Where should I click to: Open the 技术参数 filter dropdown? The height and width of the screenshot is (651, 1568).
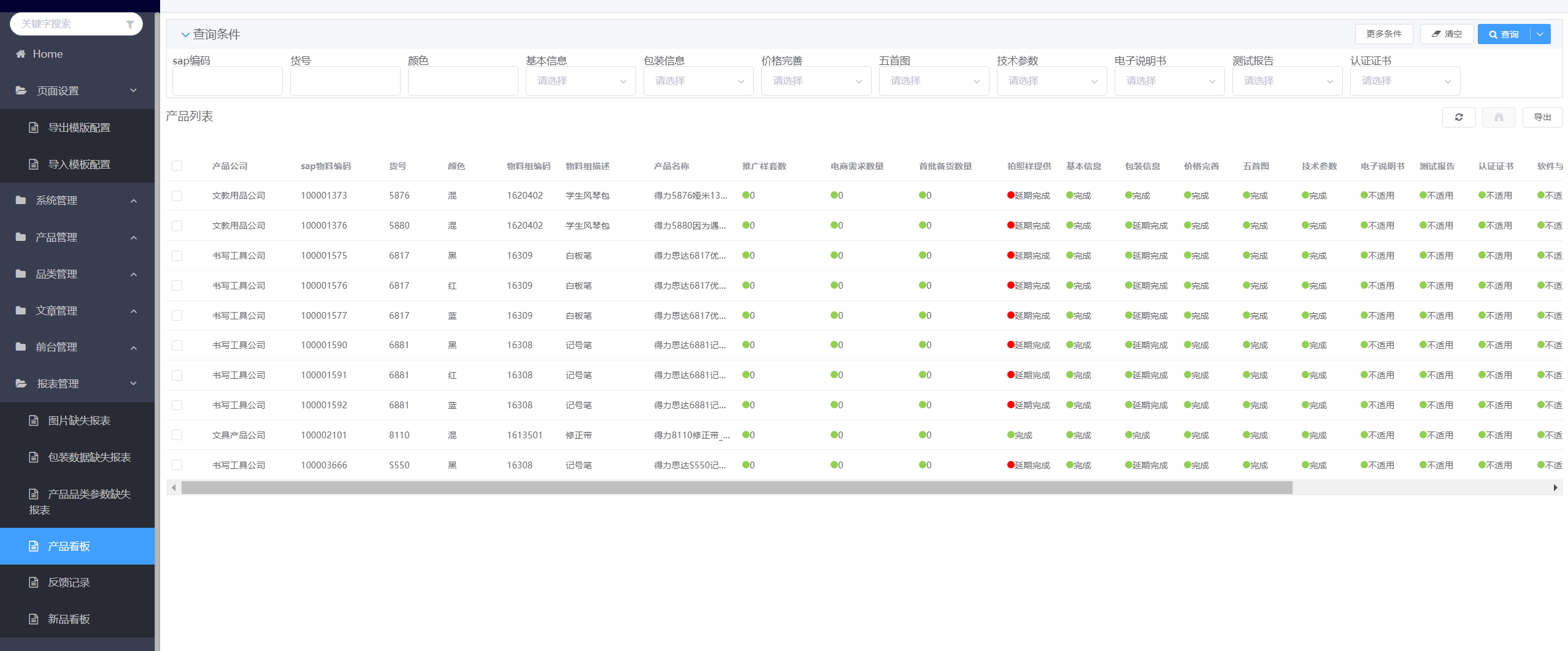click(1051, 81)
